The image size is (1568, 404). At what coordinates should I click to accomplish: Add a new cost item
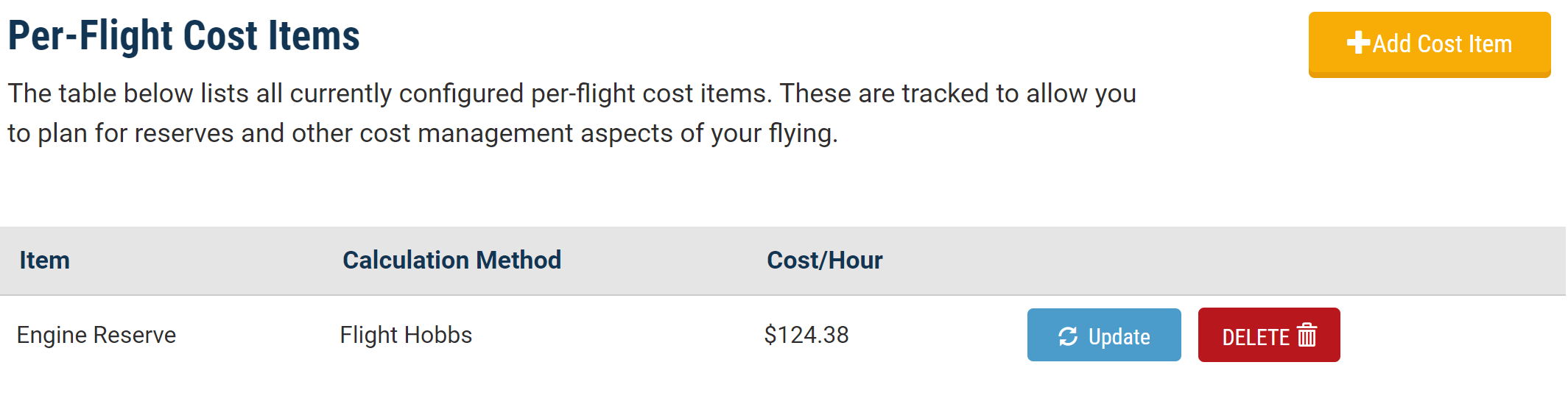[x=1430, y=44]
